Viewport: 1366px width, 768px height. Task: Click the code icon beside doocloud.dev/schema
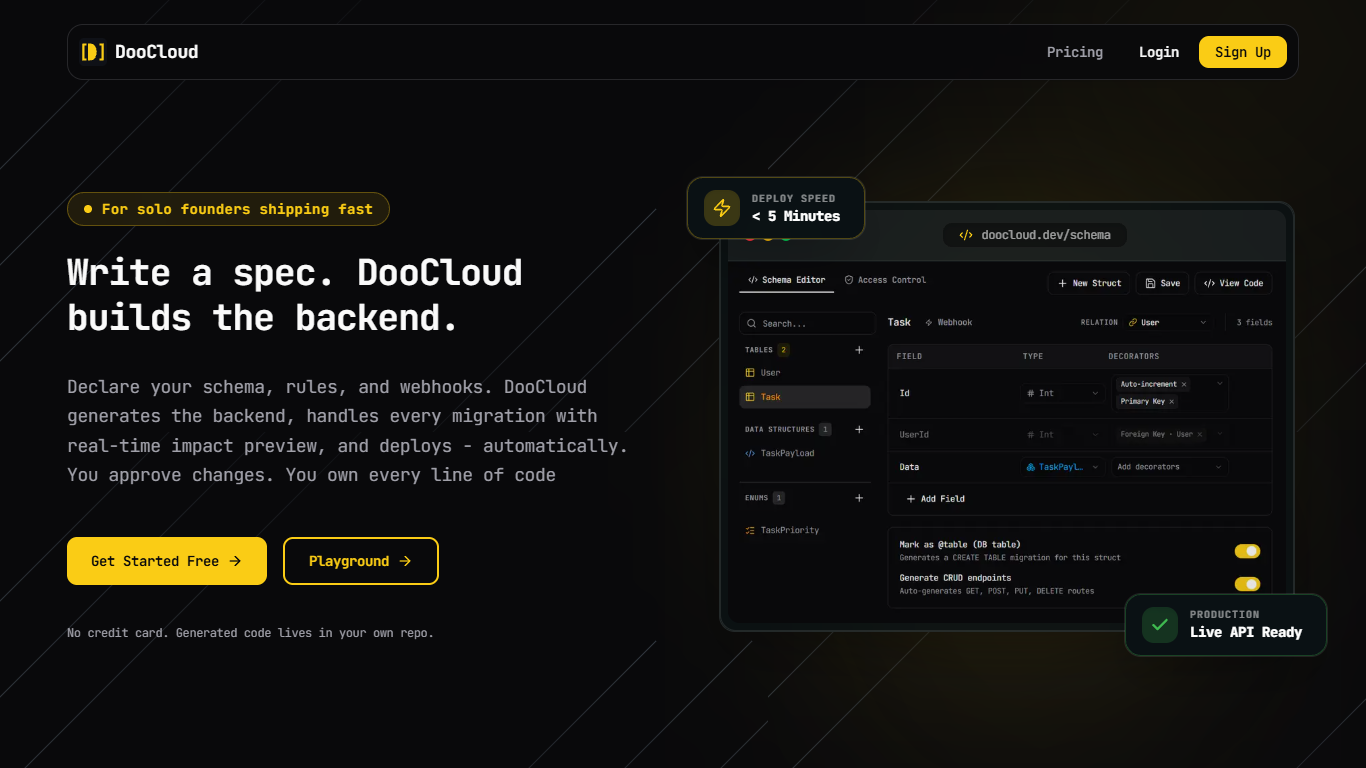pyautogui.click(x=966, y=235)
